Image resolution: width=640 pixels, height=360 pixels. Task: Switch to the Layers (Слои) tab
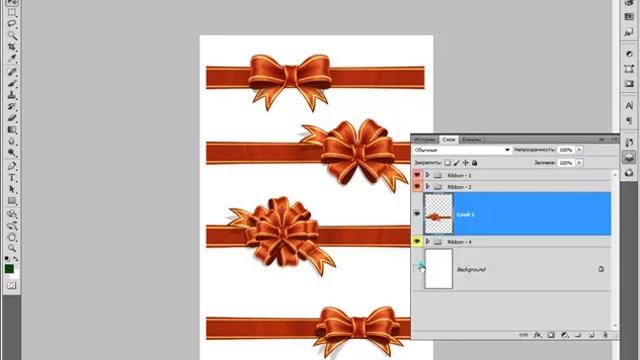[x=449, y=140]
